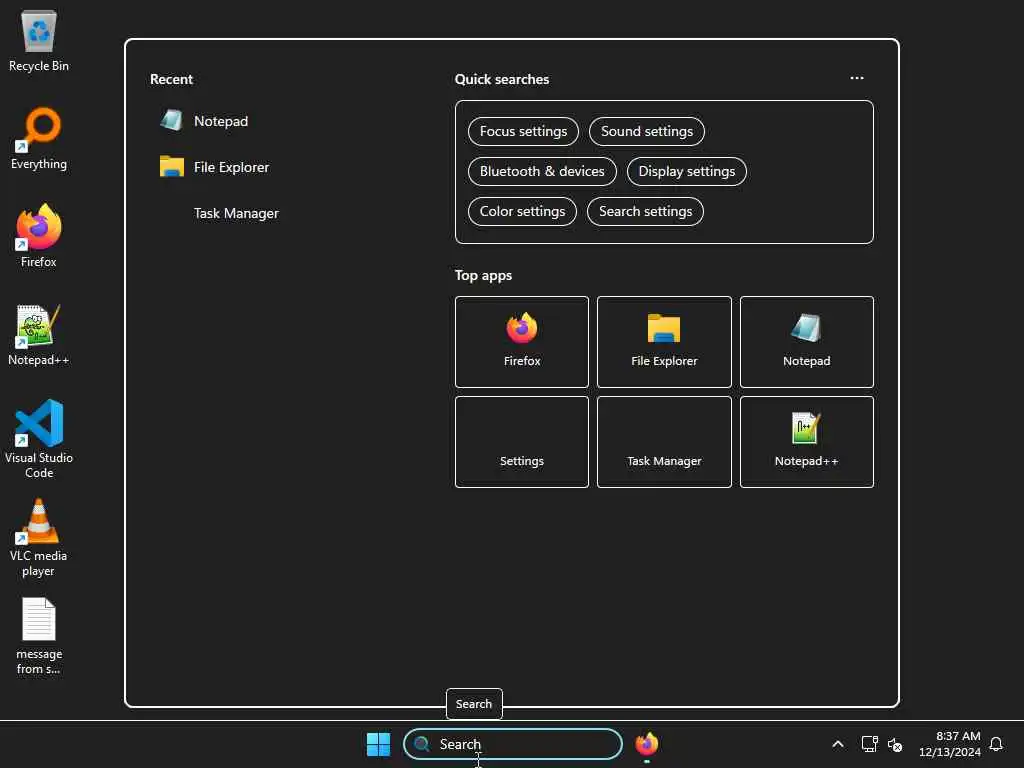Launch Notepad tile in Top apps

point(807,342)
